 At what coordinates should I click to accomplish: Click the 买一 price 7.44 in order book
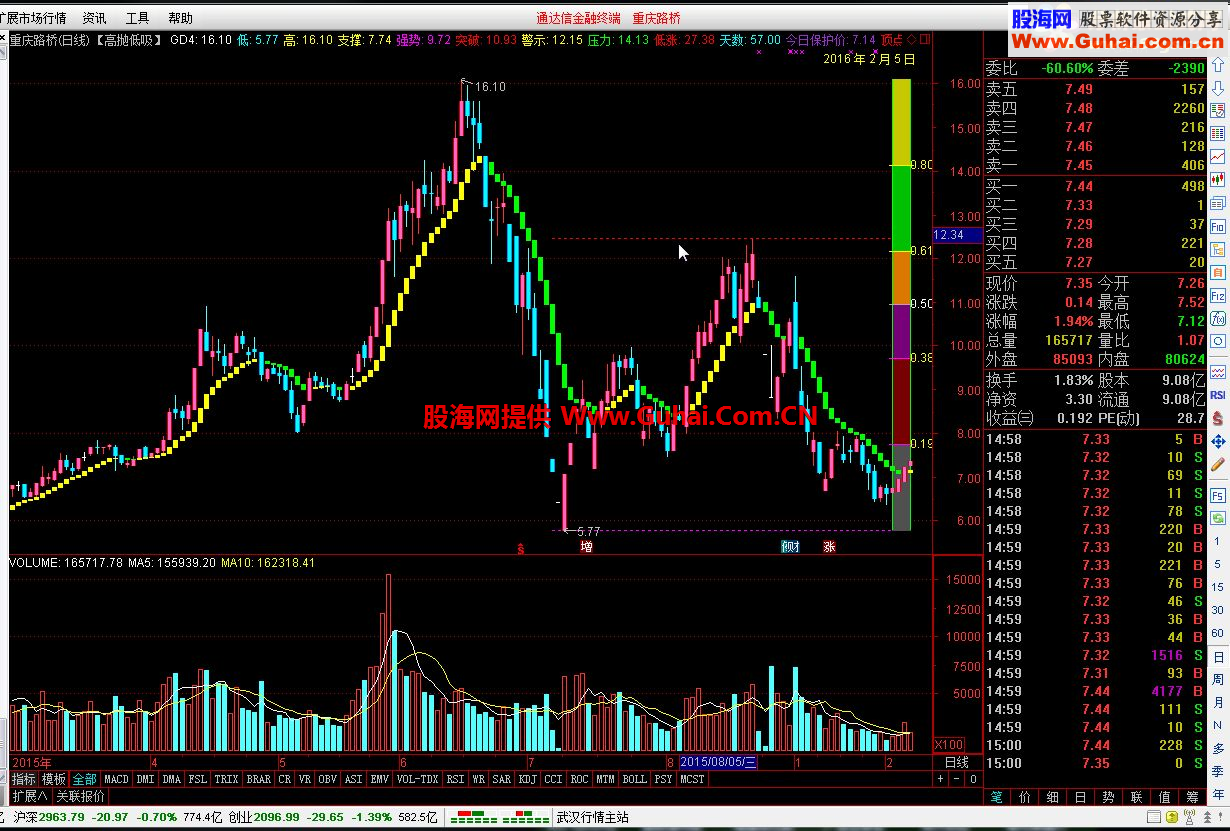click(1079, 187)
